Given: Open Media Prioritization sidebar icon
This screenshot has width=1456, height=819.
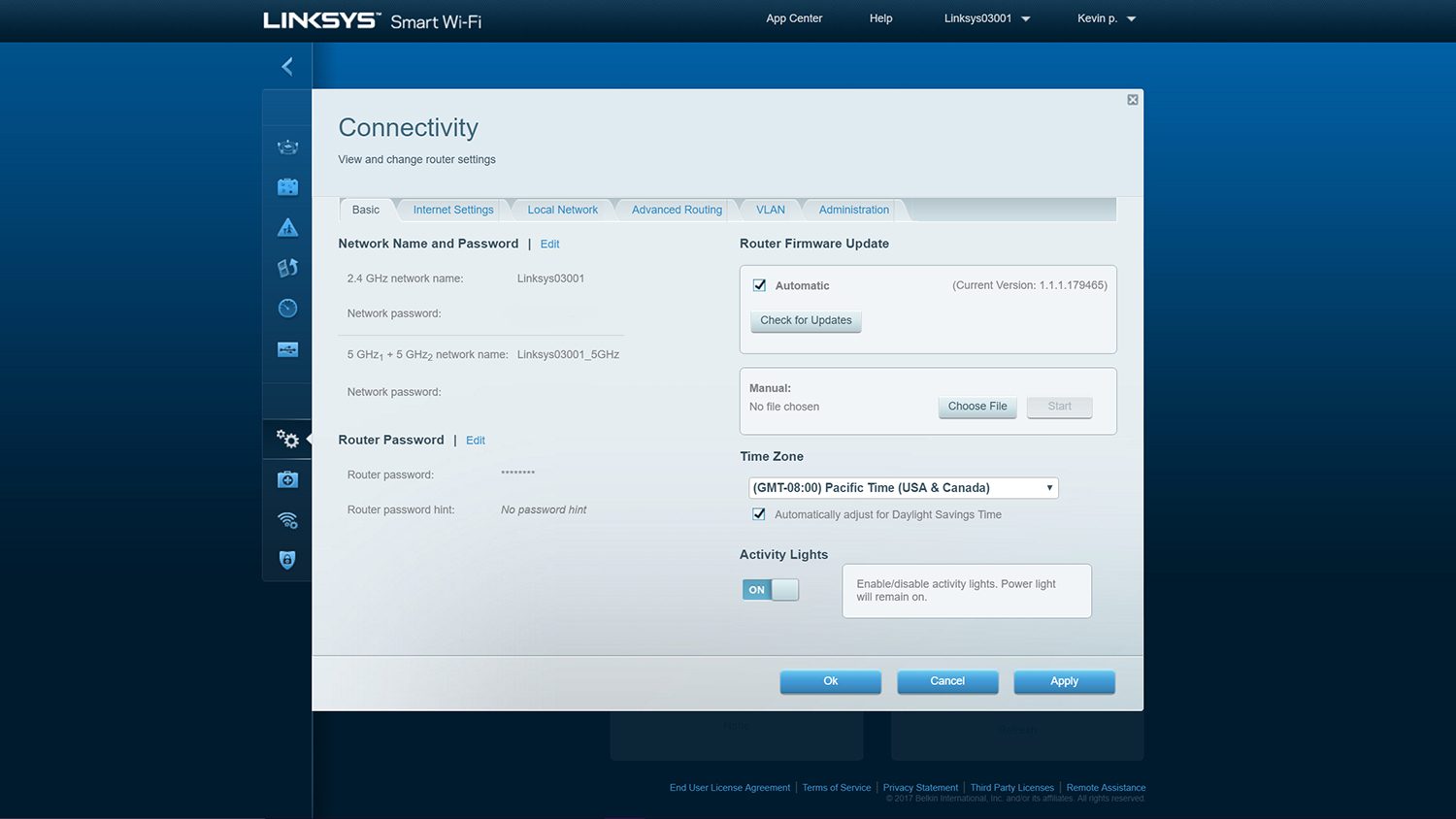Looking at the screenshot, I should point(287,268).
